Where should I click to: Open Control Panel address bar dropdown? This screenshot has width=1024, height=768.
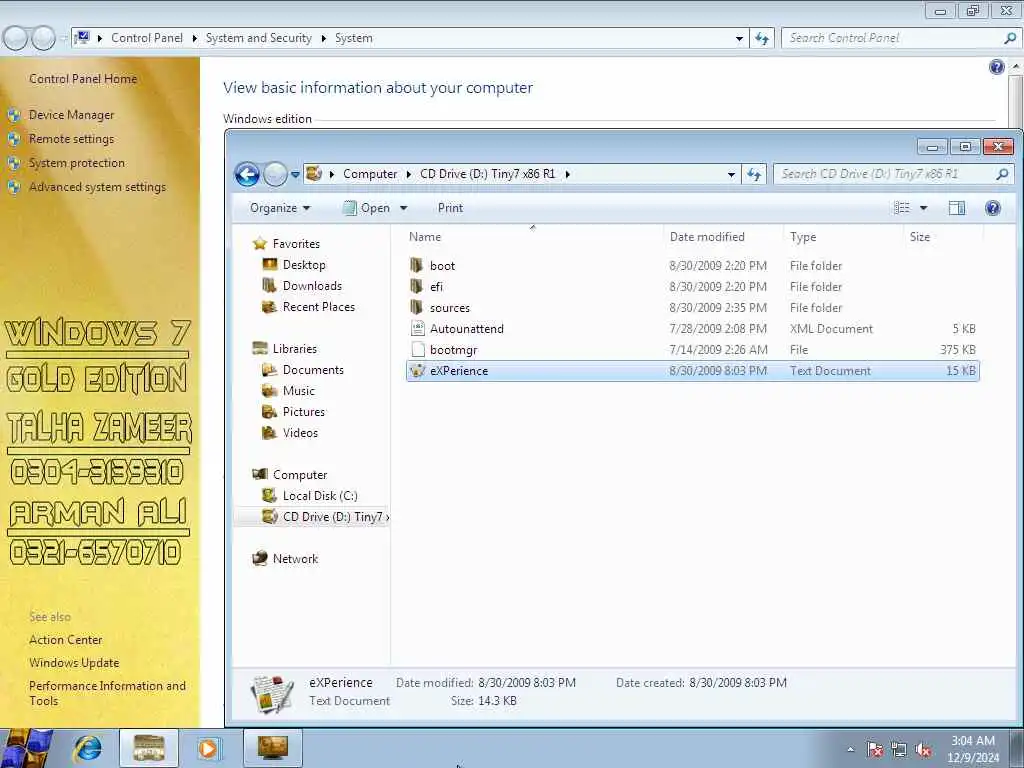click(x=739, y=38)
